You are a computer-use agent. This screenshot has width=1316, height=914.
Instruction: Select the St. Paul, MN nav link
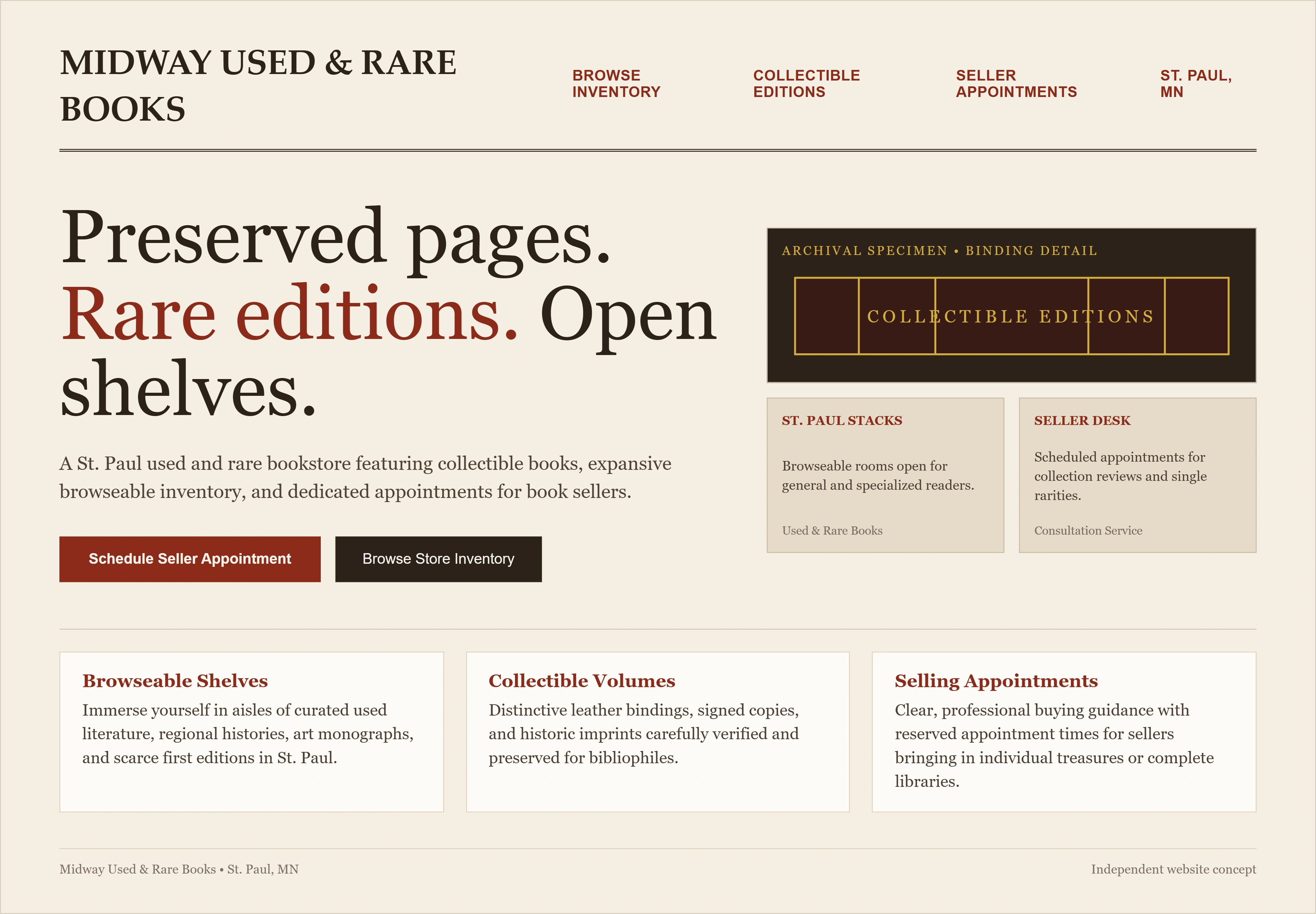coord(1196,84)
